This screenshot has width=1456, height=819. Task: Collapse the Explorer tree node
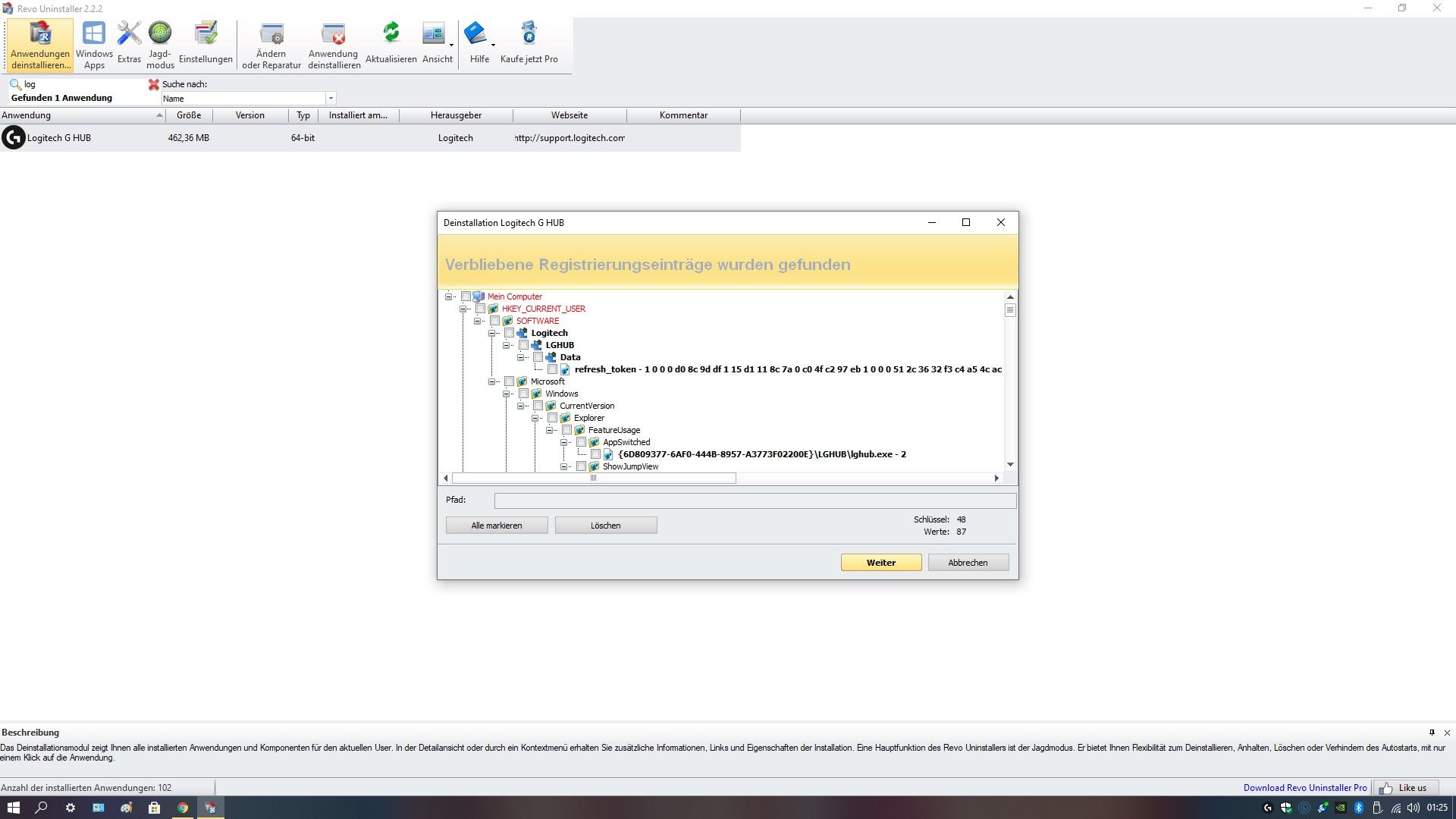(x=535, y=418)
